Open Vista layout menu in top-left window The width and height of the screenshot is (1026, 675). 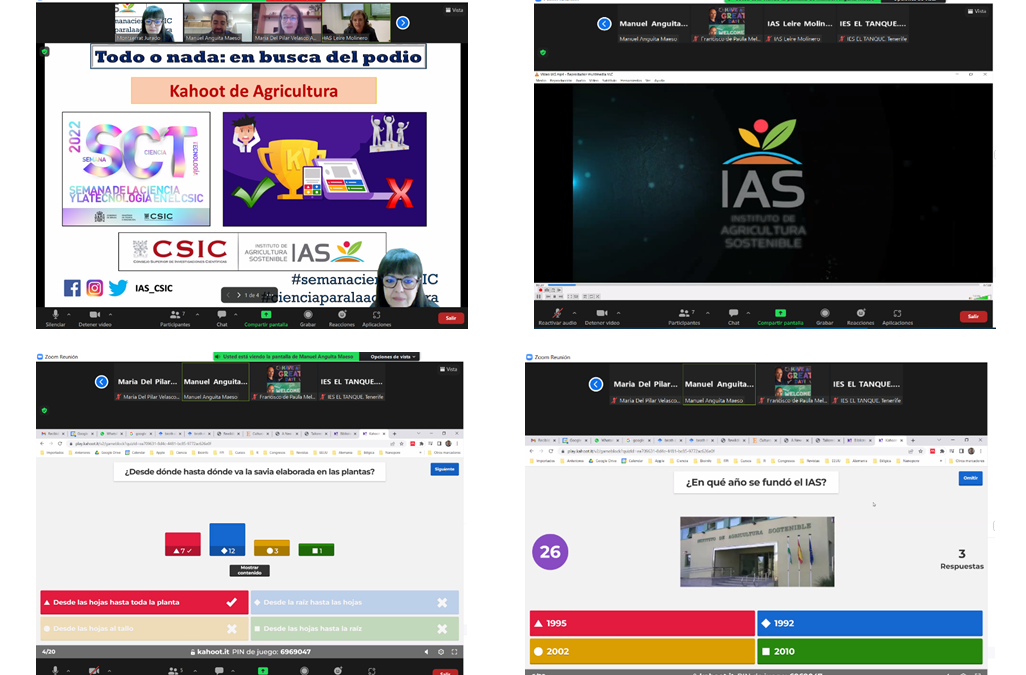pos(454,10)
